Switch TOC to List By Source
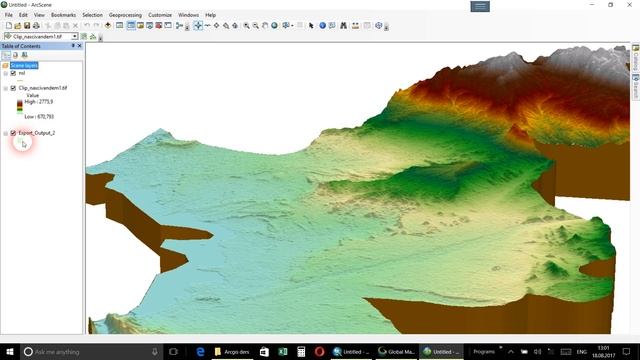640x360 pixels. [16, 55]
